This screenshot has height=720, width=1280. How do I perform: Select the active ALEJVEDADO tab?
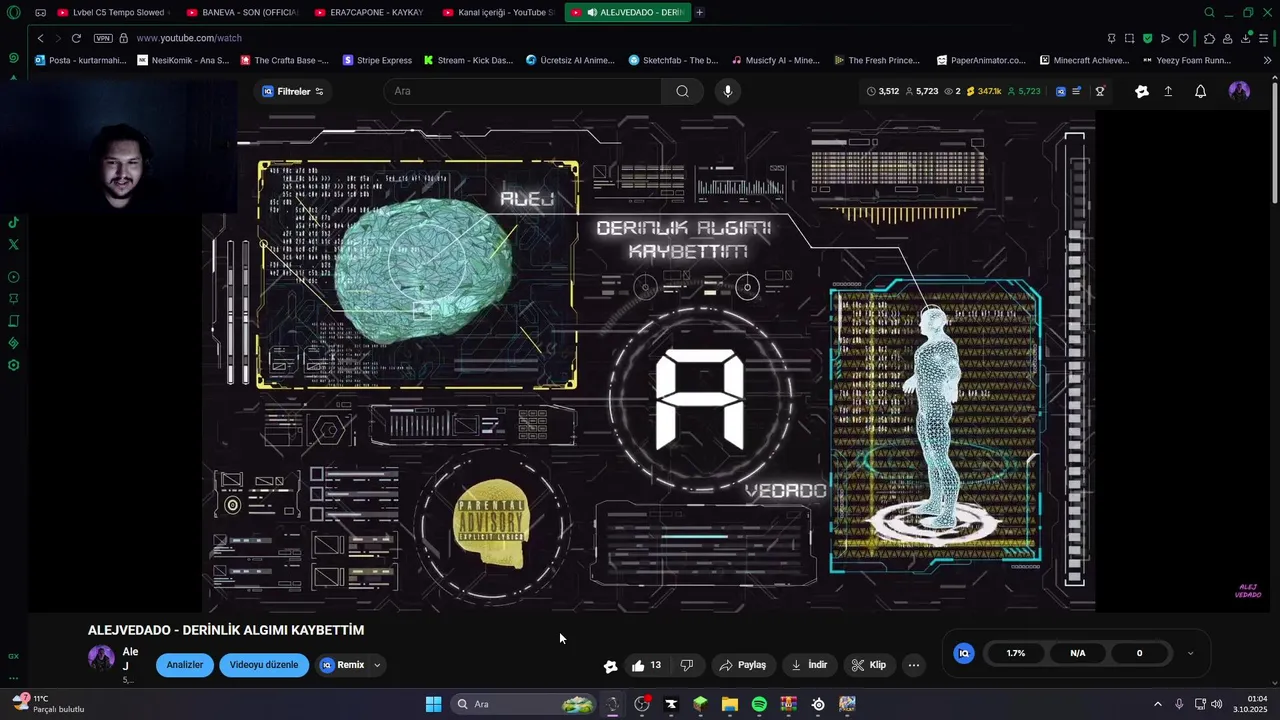click(627, 12)
